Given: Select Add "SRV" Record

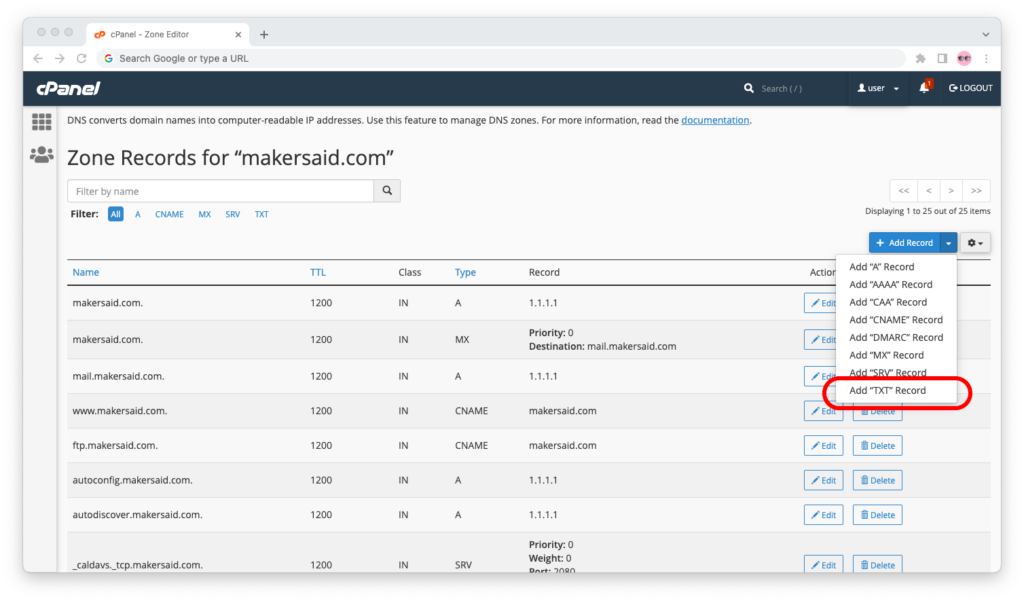Looking at the screenshot, I should click(888, 372).
